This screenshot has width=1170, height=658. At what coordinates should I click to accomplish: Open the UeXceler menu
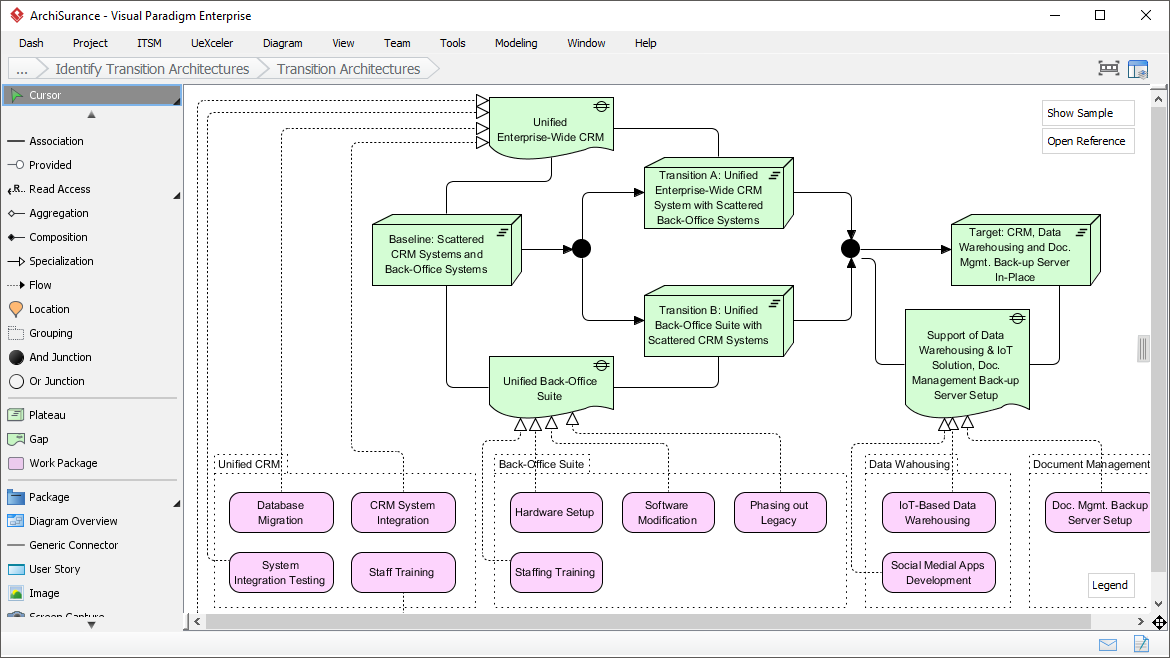211,43
